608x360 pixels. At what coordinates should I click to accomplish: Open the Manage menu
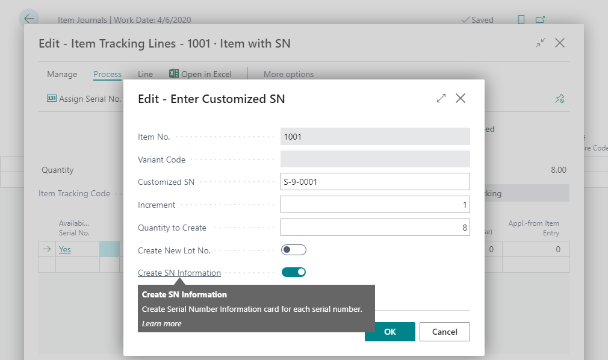[x=62, y=74]
